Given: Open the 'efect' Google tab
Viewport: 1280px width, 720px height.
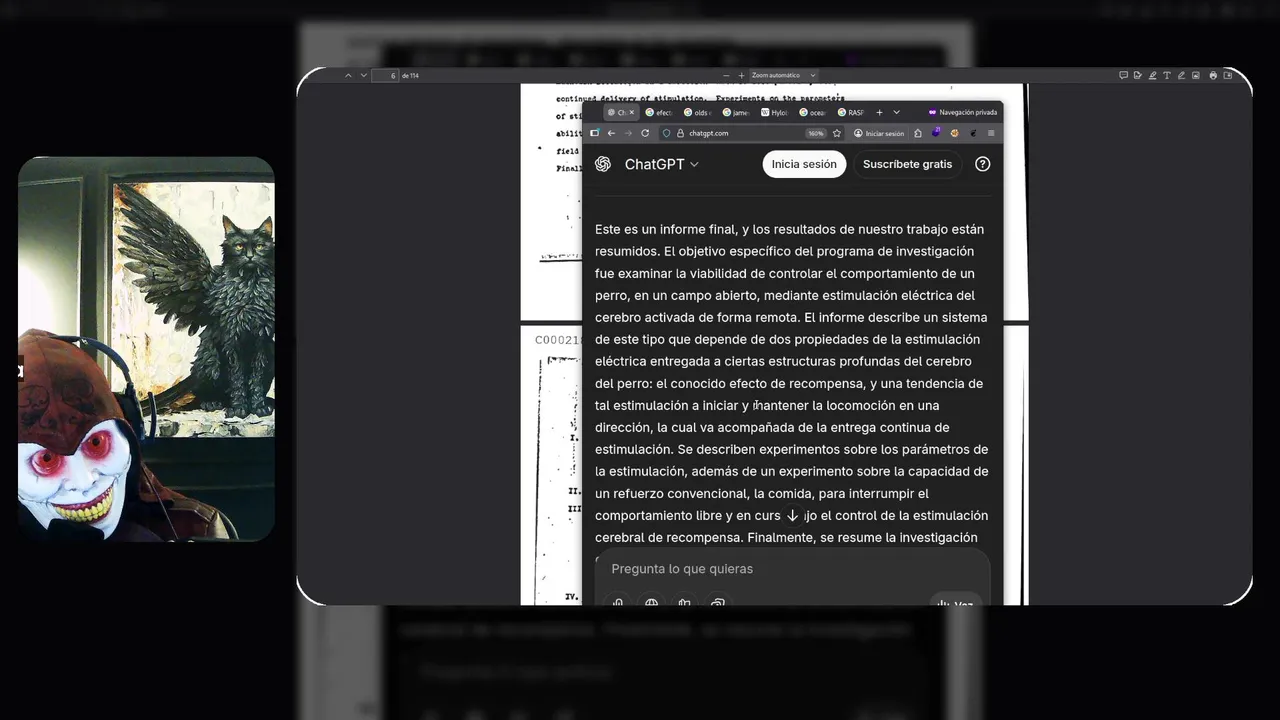Looking at the screenshot, I should point(659,113).
